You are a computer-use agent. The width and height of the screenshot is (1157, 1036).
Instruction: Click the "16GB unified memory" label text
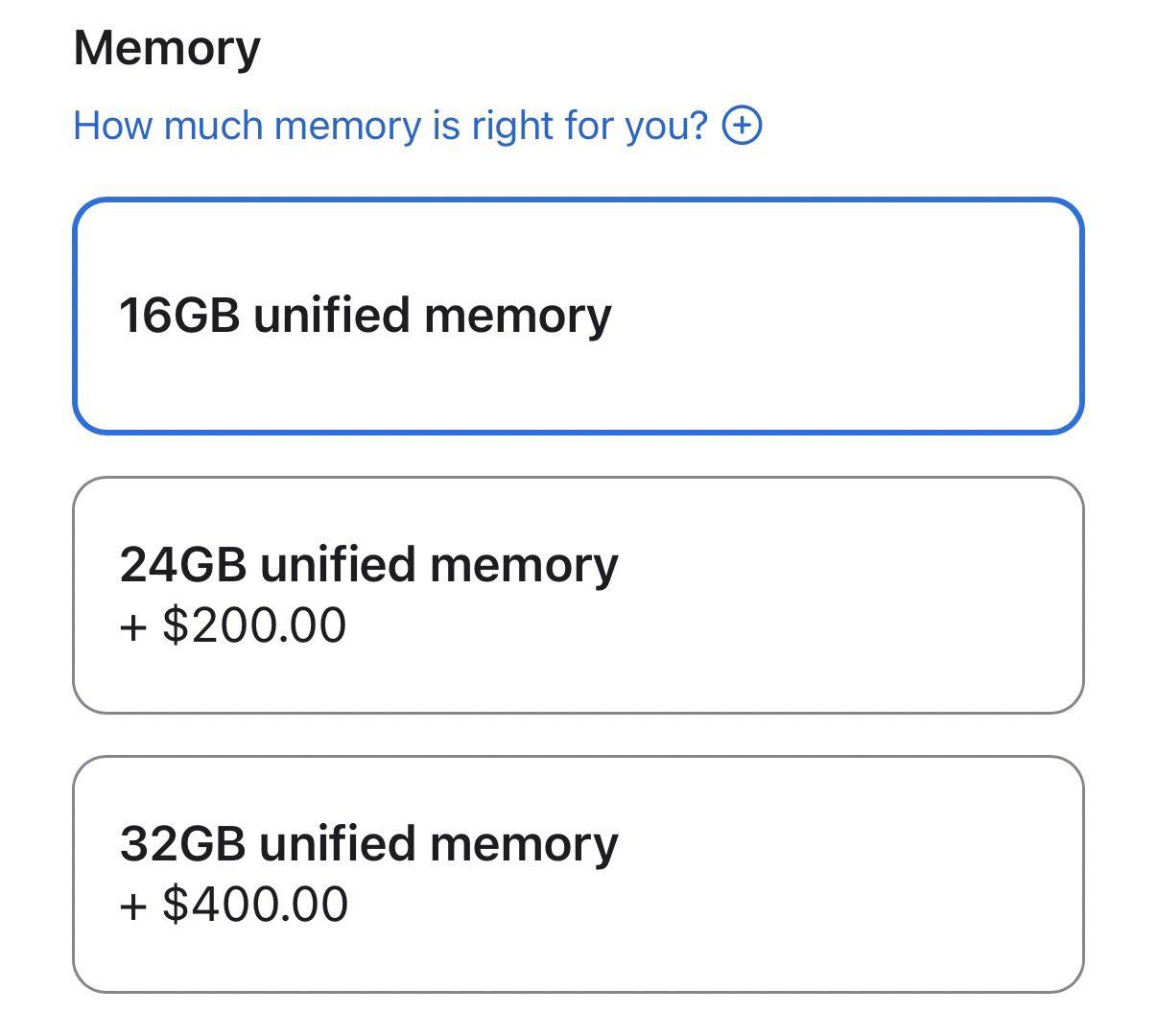(x=365, y=316)
